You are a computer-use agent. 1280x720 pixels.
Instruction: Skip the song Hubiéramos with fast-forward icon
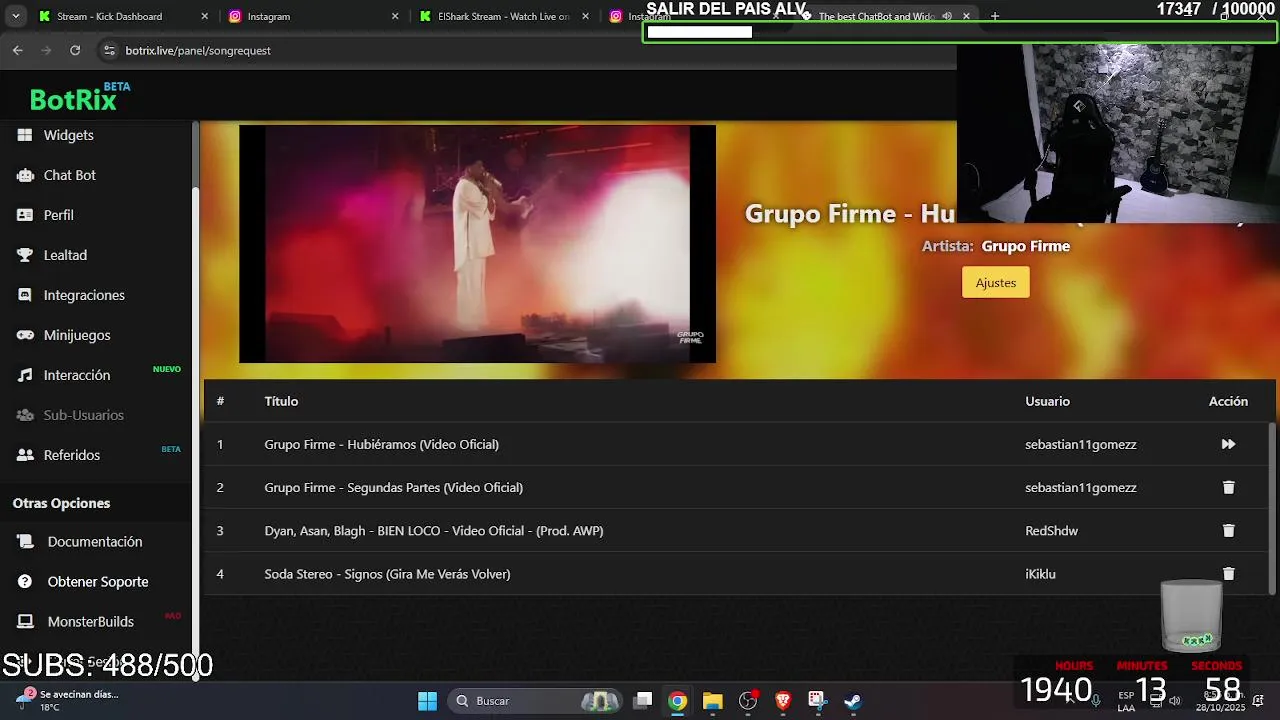pos(1228,444)
